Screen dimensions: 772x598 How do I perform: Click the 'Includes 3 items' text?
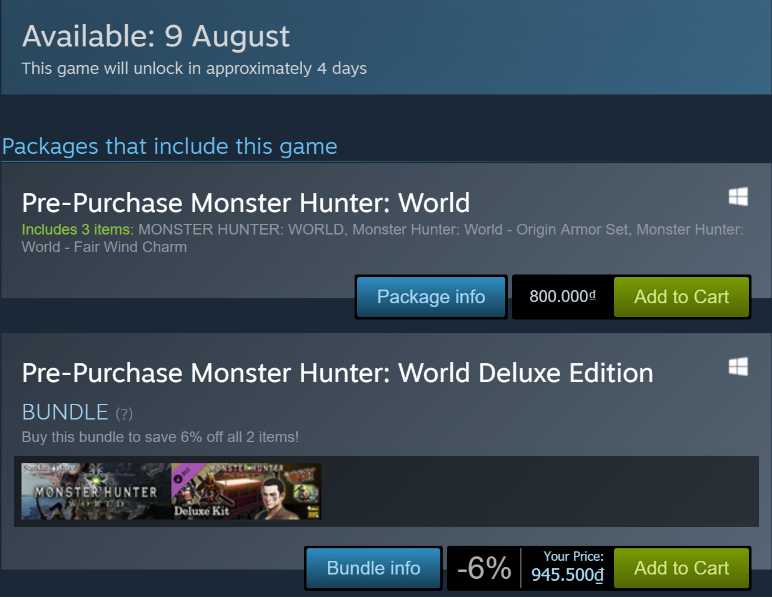[x=77, y=229]
